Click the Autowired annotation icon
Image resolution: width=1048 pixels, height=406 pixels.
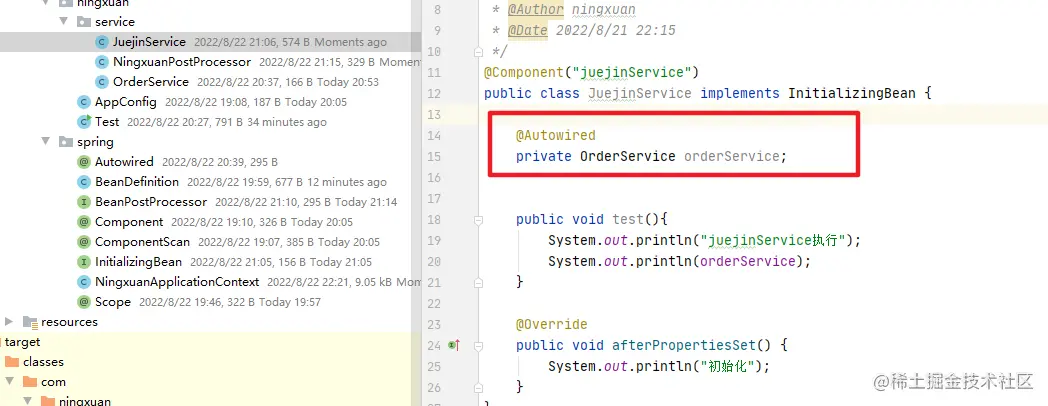[x=84, y=162]
